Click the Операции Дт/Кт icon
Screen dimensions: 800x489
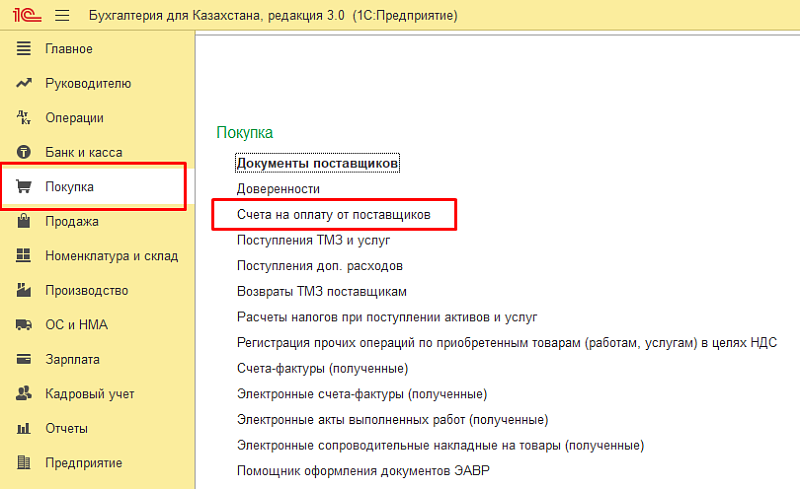(25, 118)
